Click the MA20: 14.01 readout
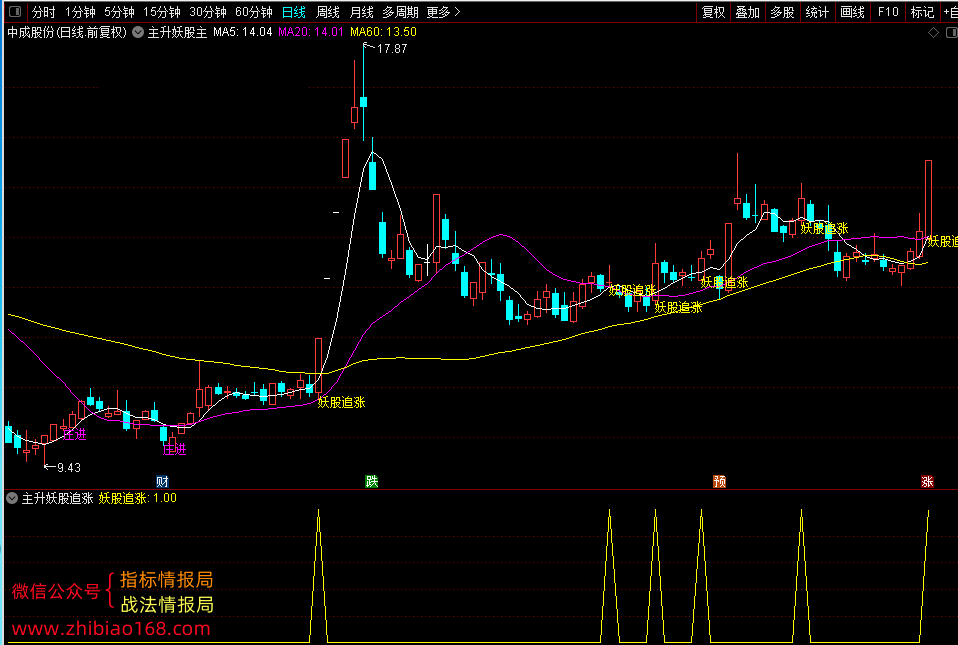958x645 pixels. (x=311, y=32)
